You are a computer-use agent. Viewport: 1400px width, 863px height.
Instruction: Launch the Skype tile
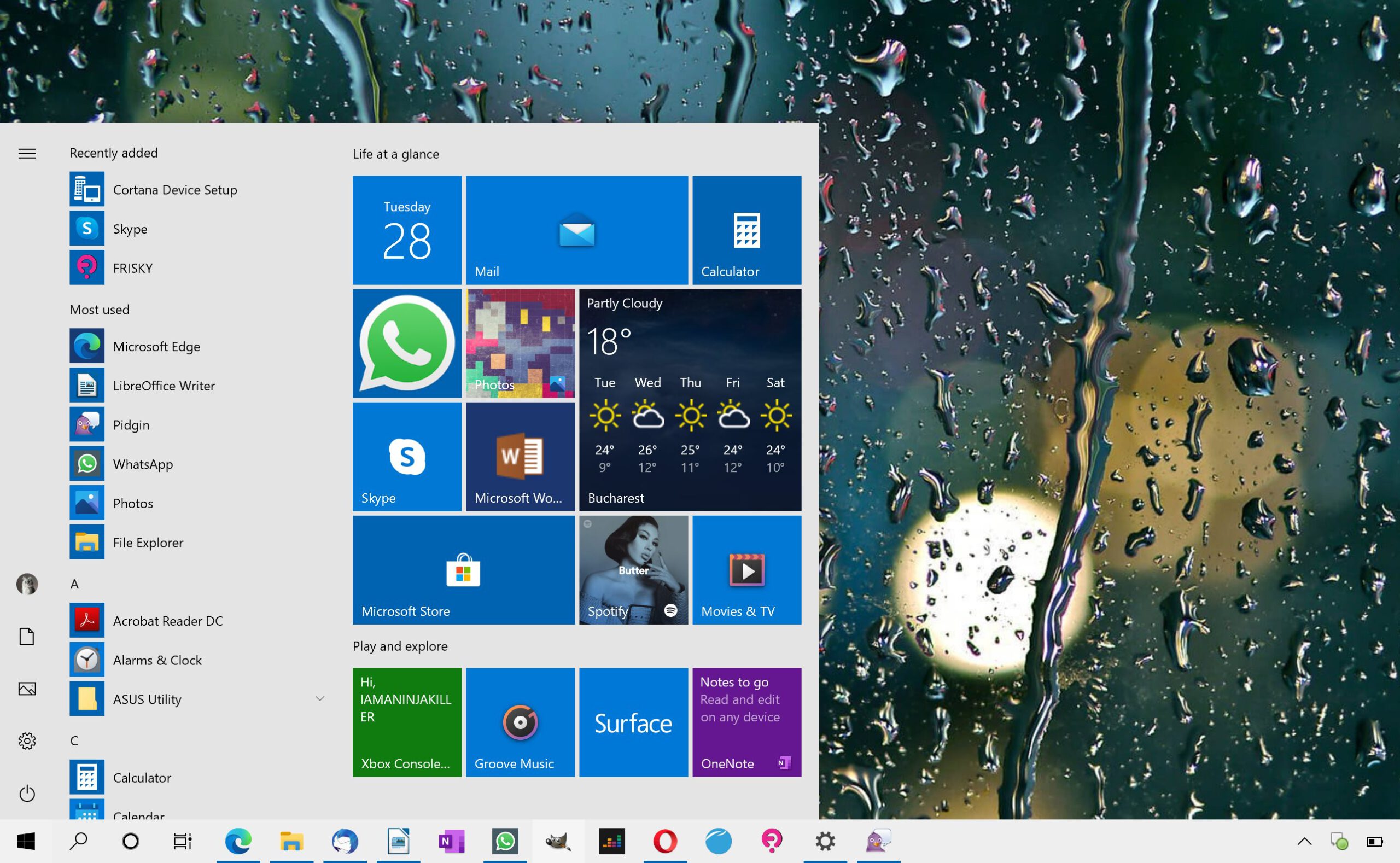coord(407,457)
